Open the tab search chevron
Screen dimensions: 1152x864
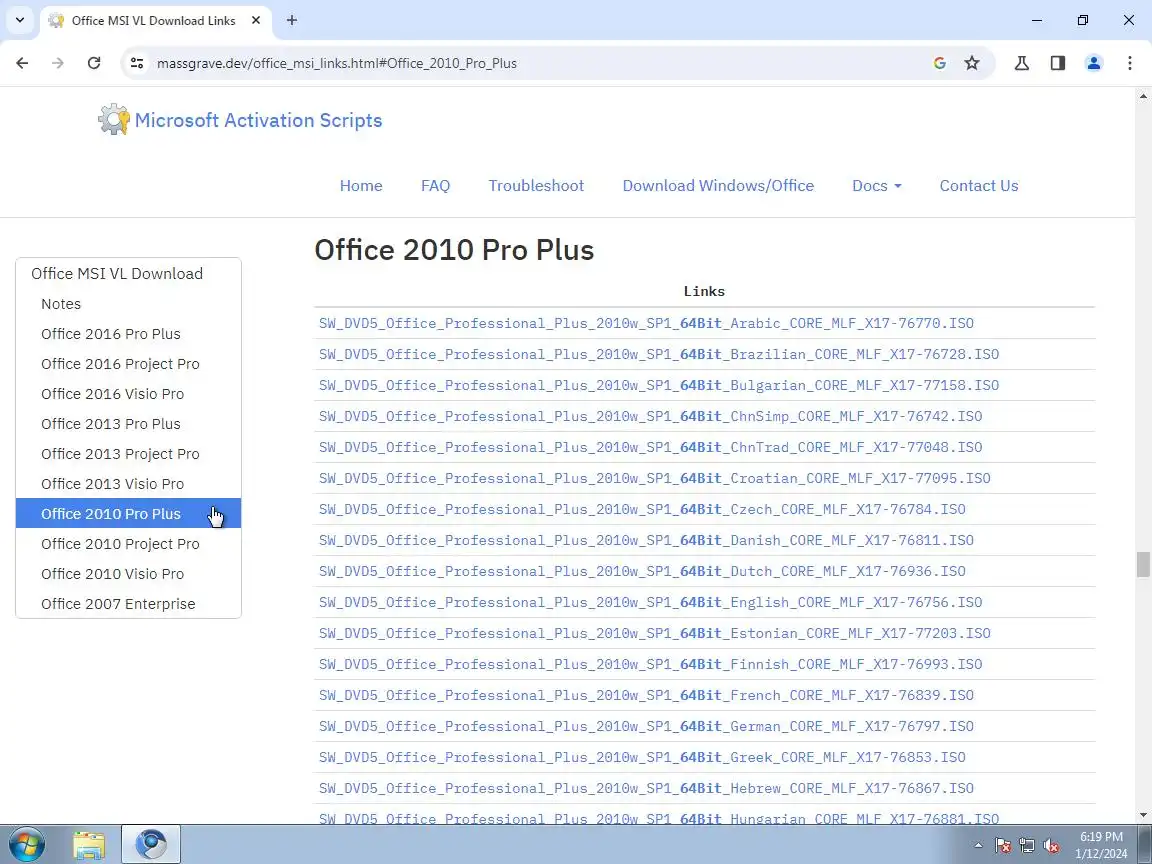pos(20,21)
